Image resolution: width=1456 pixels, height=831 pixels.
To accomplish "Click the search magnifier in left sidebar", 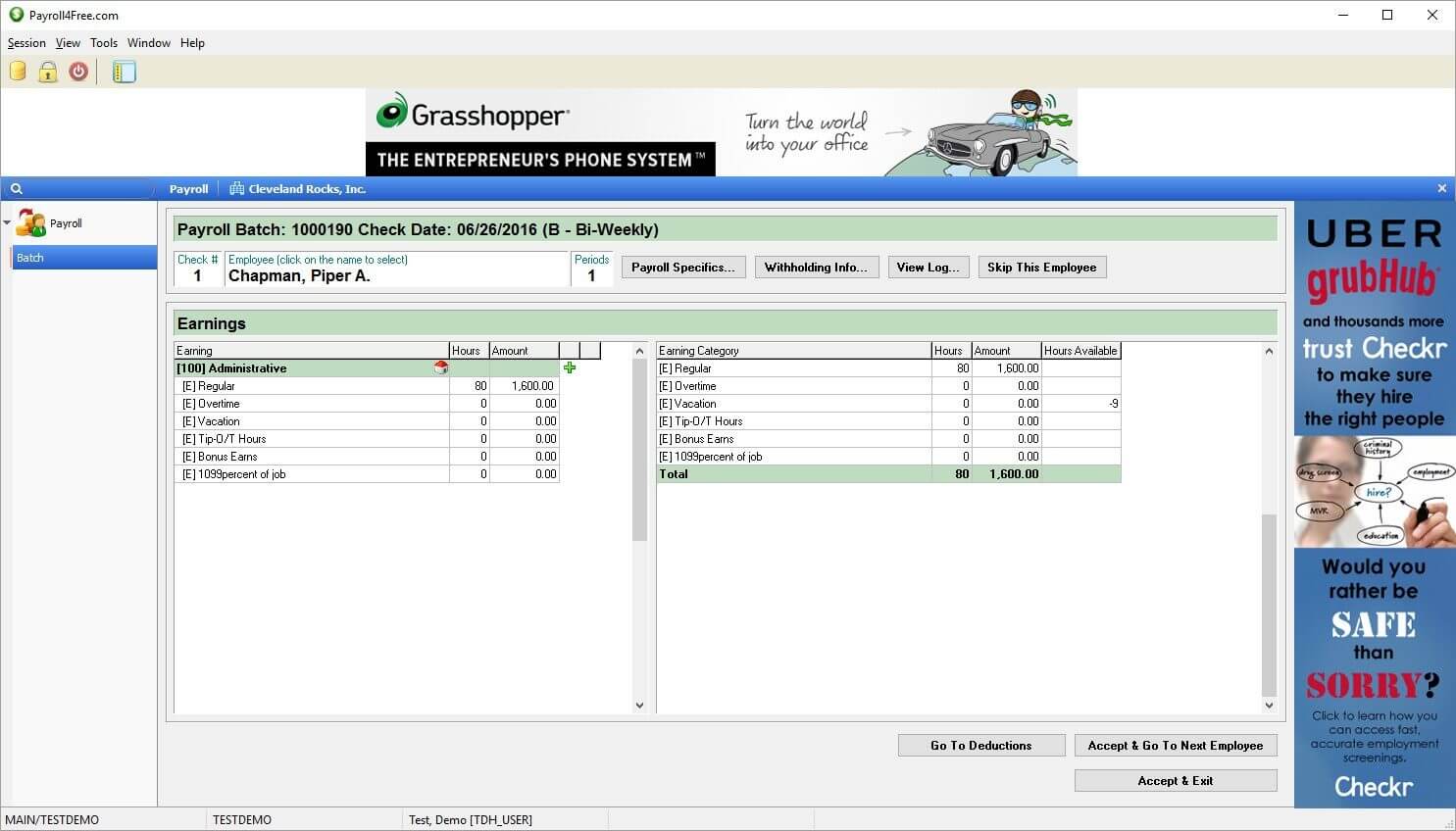I will click(x=16, y=188).
